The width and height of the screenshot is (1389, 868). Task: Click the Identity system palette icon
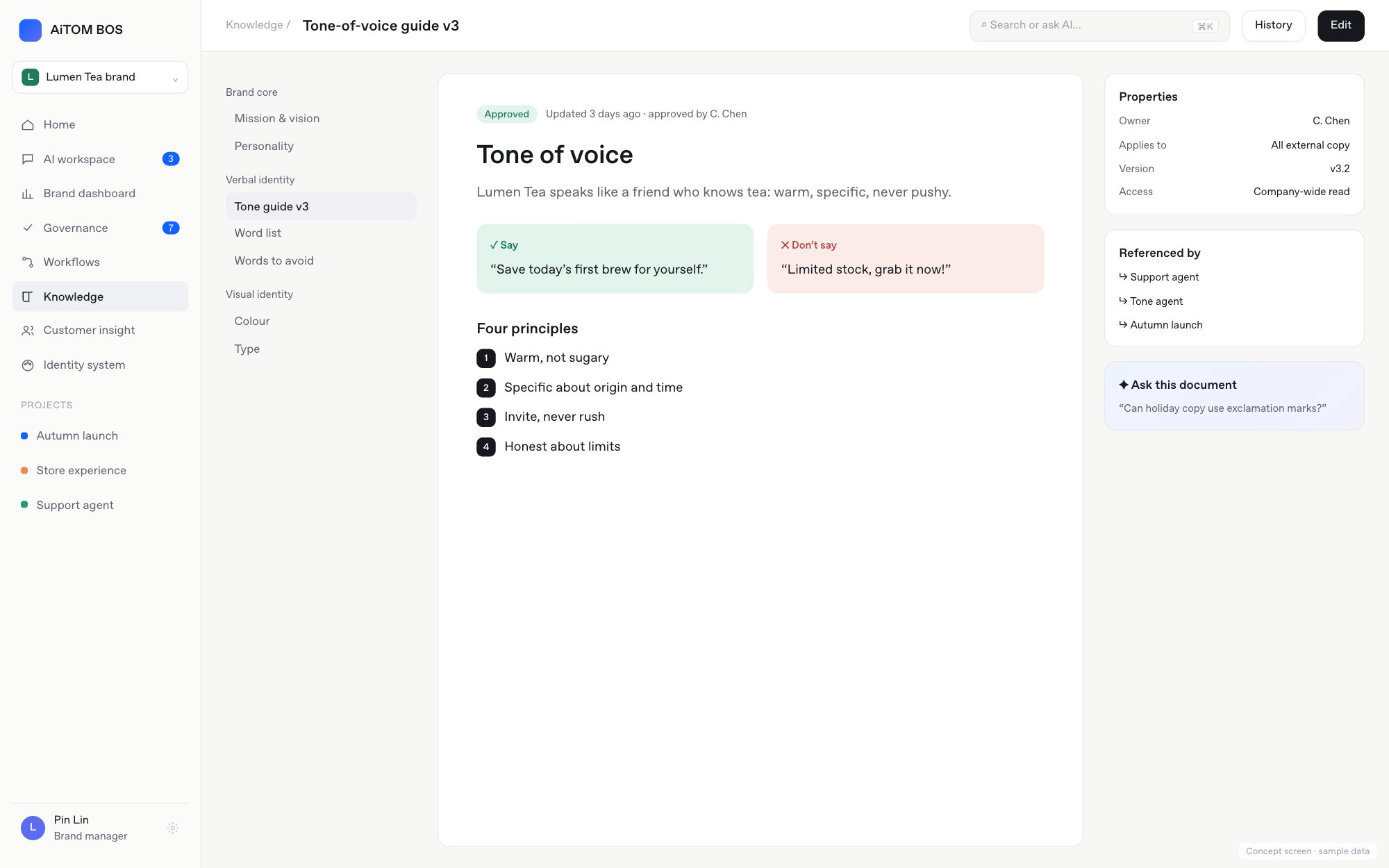point(28,365)
